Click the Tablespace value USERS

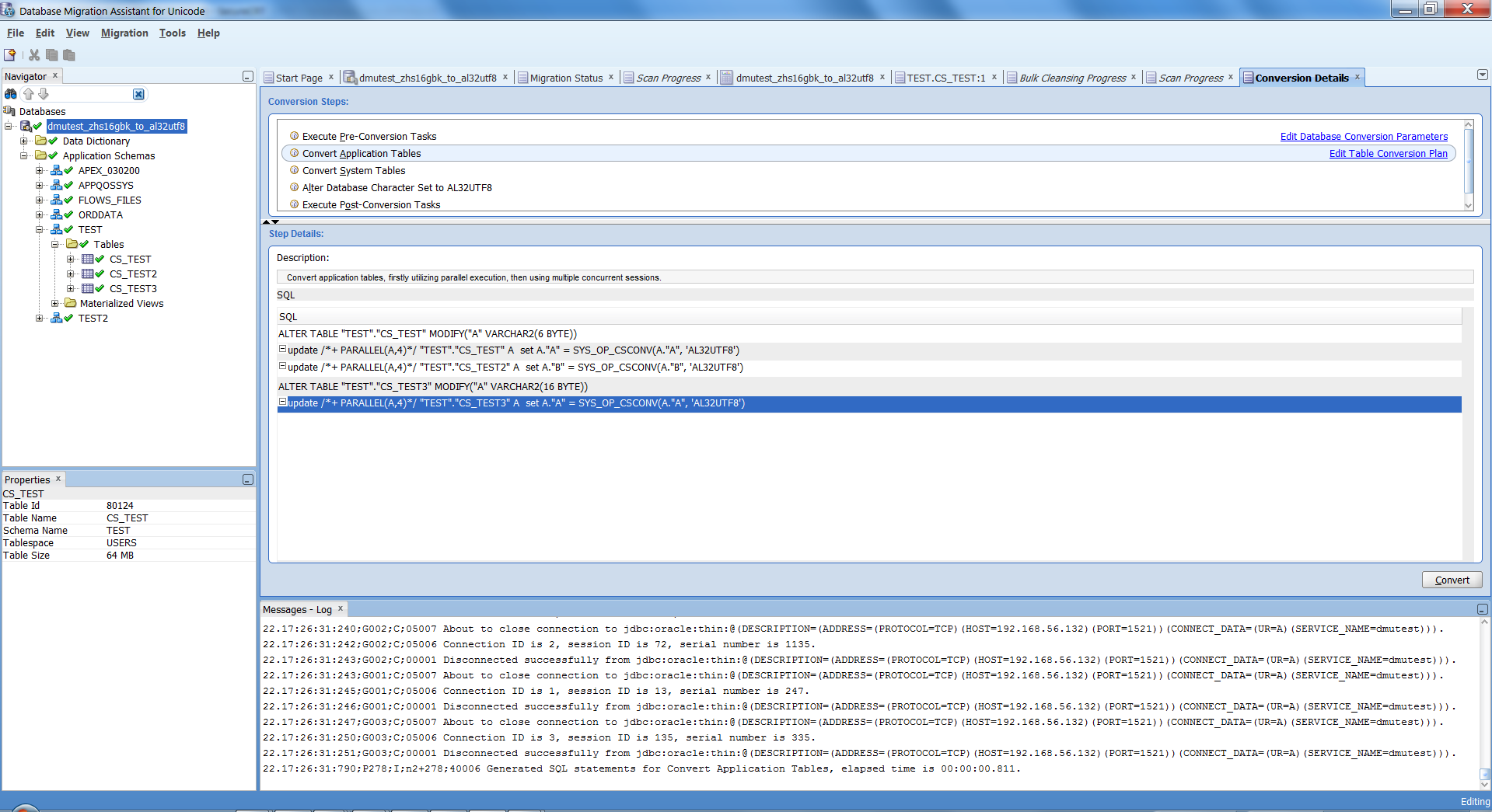[121, 542]
